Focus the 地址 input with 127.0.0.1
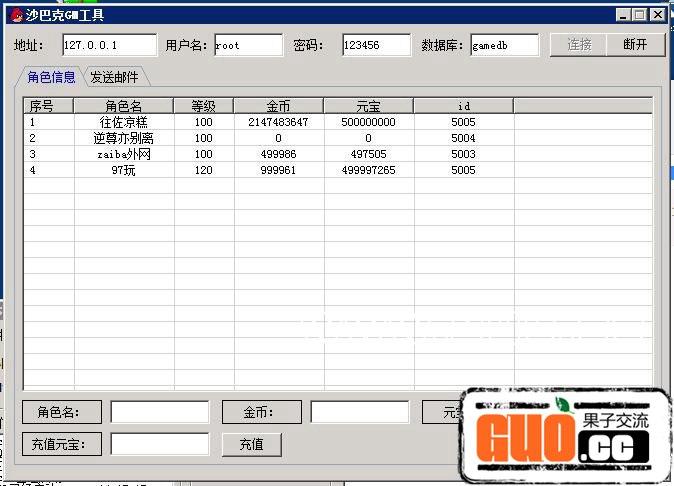Screen dimensions: 674x486 tap(109, 45)
